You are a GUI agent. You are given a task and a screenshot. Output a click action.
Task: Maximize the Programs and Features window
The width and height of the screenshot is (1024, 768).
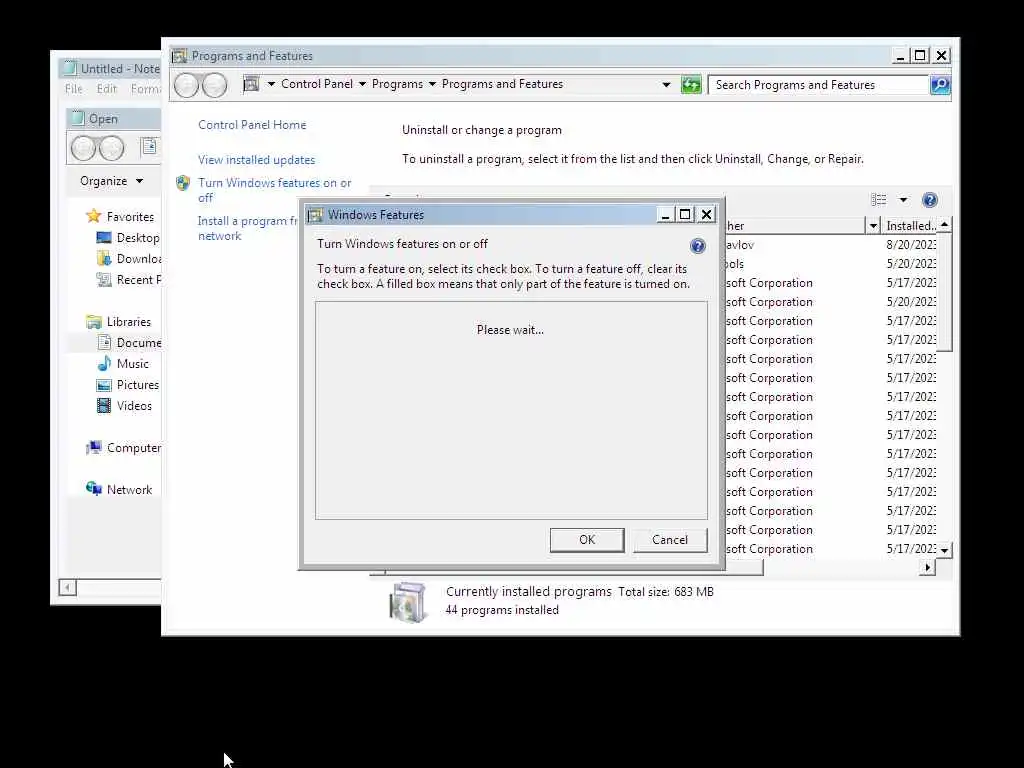point(920,56)
